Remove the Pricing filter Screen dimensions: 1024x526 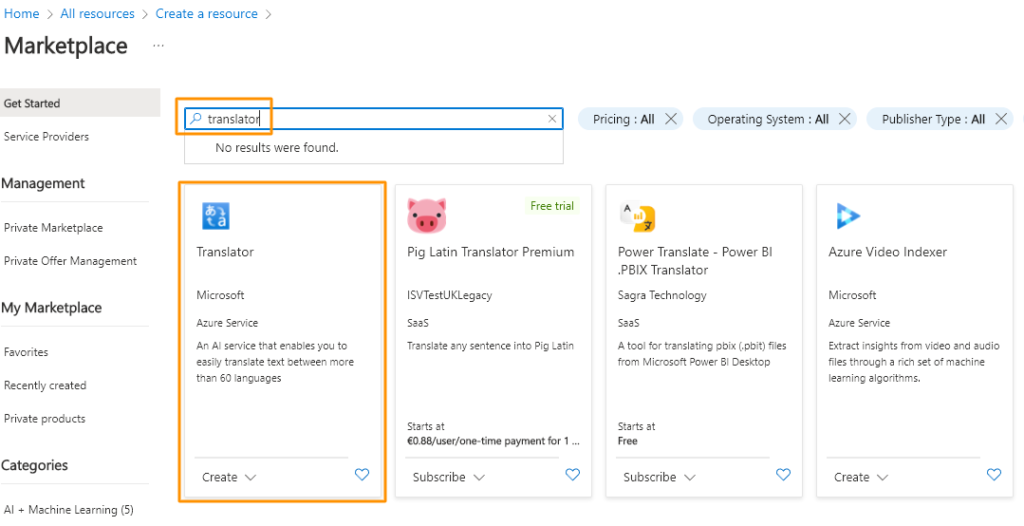point(671,119)
